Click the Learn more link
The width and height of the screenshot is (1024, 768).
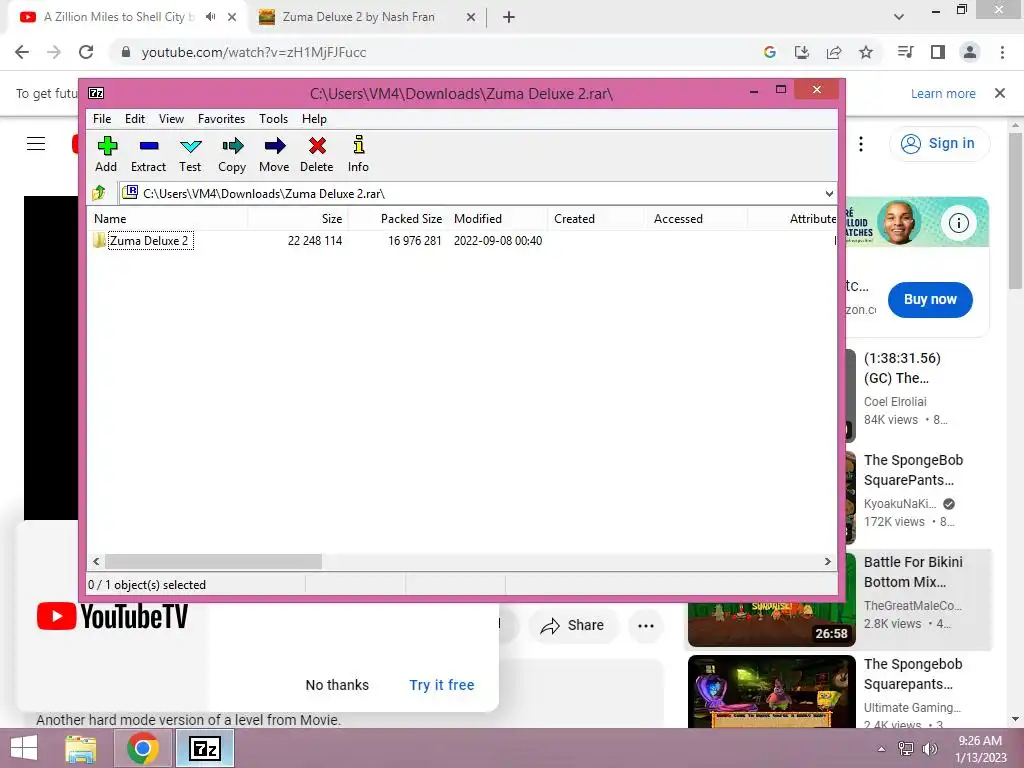[x=943, y=93]
